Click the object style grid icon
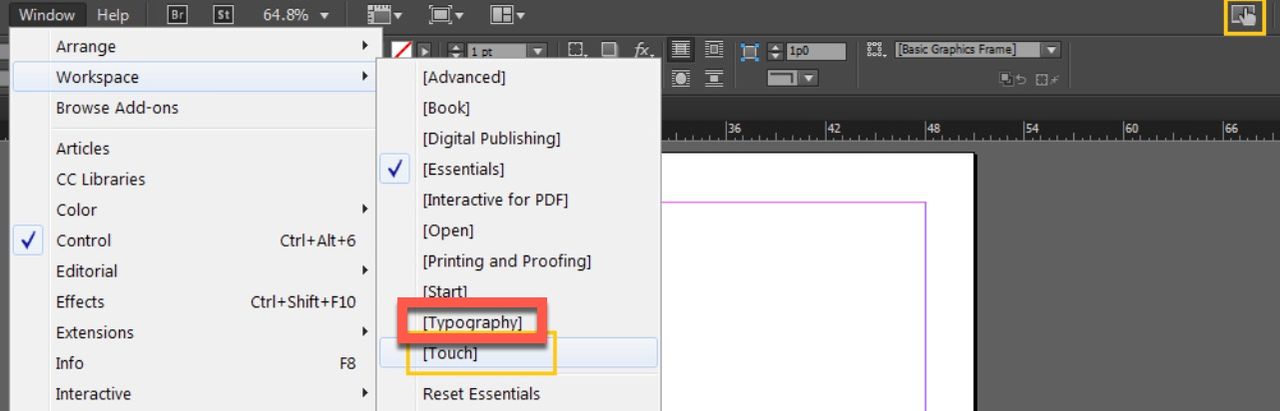Viewport: 1280px width, 411px height. (876, 50)
